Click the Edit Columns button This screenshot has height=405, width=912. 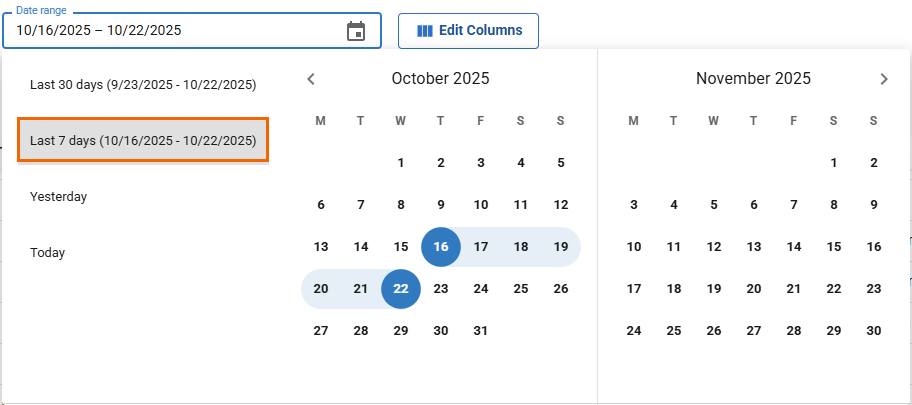coord(468,31)
